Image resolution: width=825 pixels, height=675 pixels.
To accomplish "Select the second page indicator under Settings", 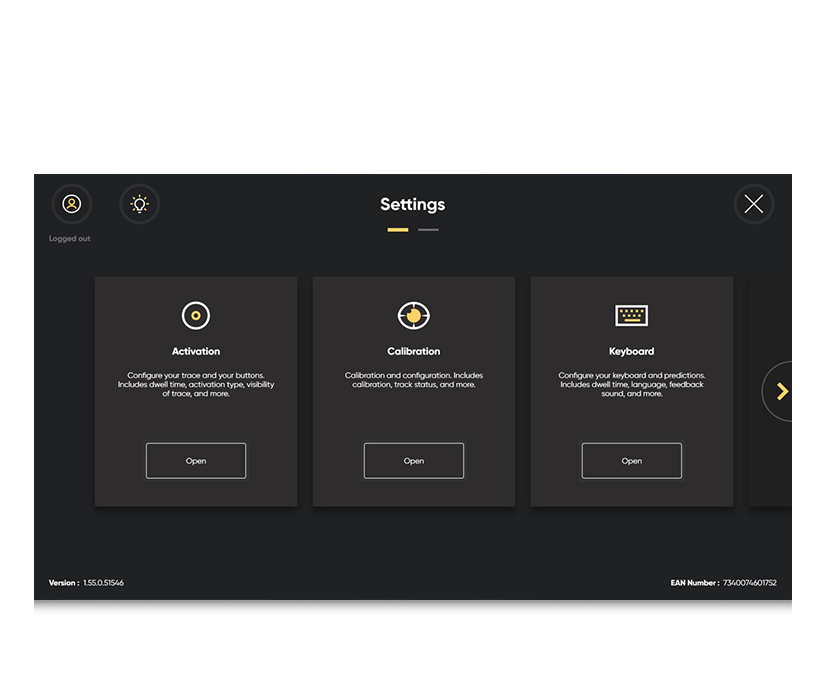I will tap(428, 229).
